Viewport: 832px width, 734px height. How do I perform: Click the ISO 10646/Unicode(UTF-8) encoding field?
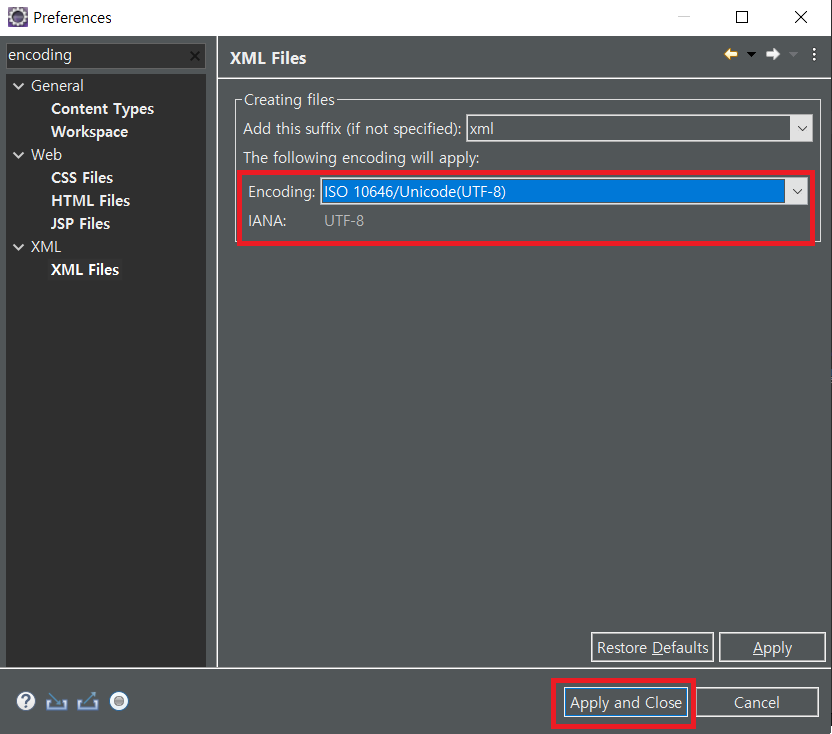click(553, 192)
